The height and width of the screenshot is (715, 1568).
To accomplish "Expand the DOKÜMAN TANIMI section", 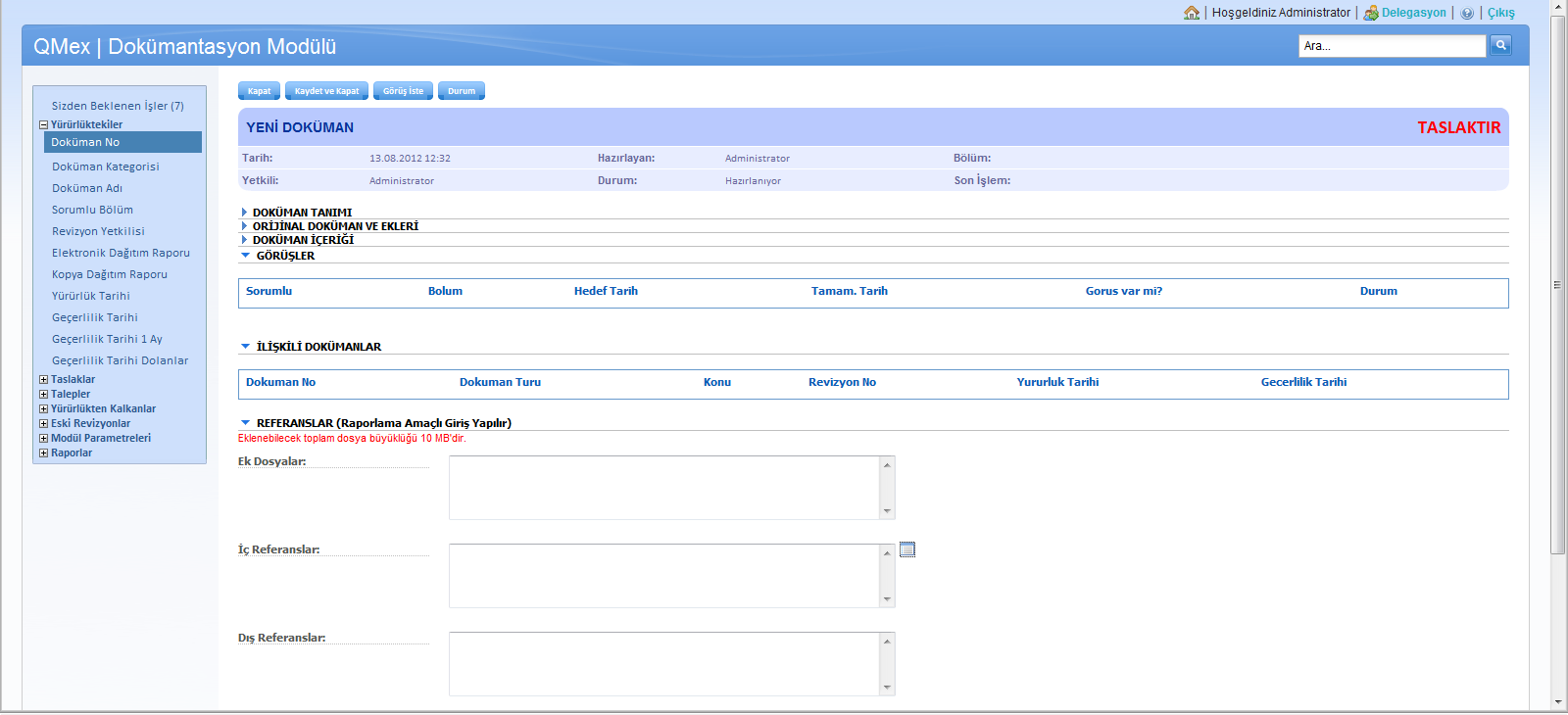I will (244, 213).
